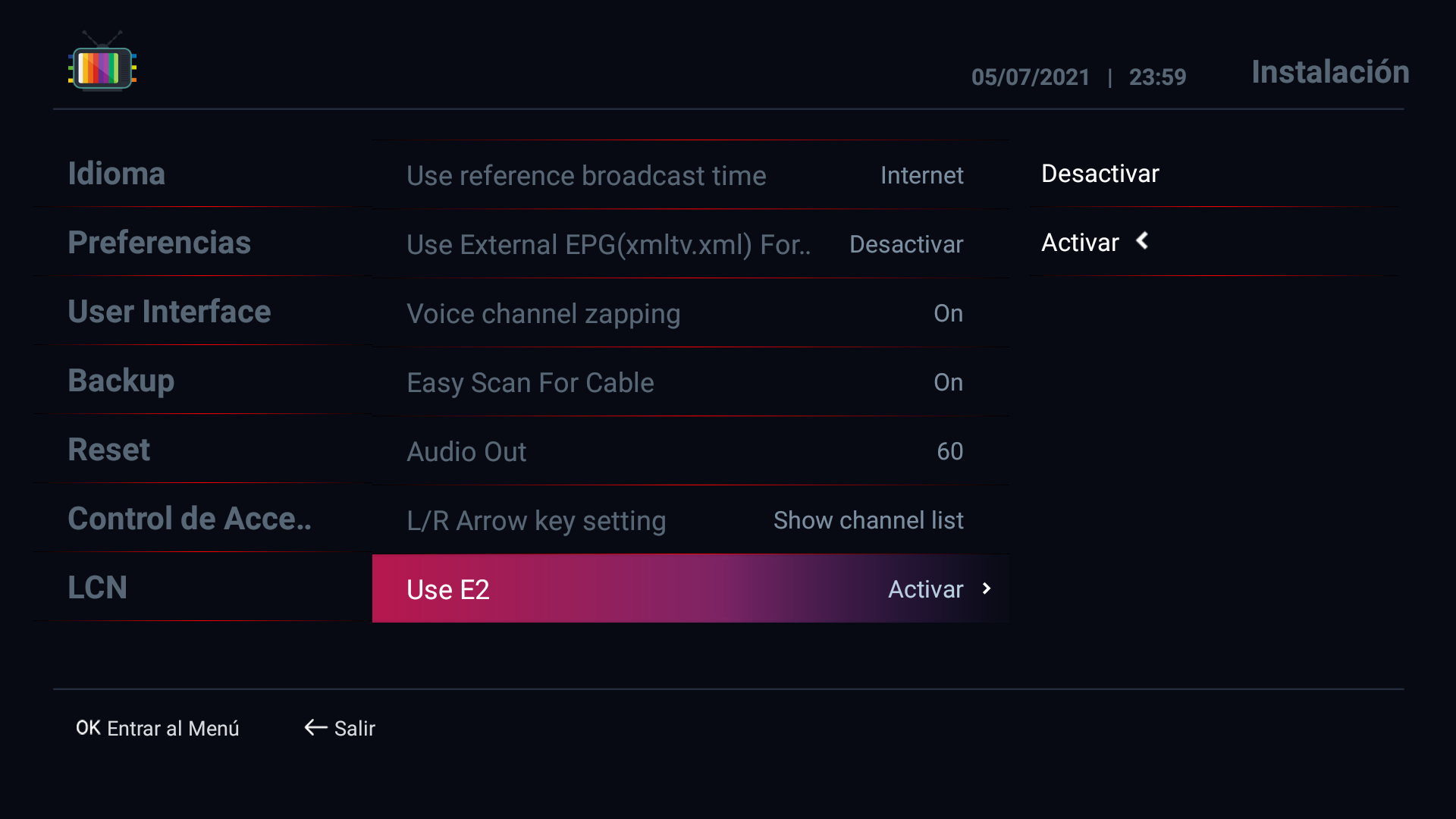The height and width of the screenshot is (819, 1456).
Task: Click the Salir exit label
Action: click(355, 729)
